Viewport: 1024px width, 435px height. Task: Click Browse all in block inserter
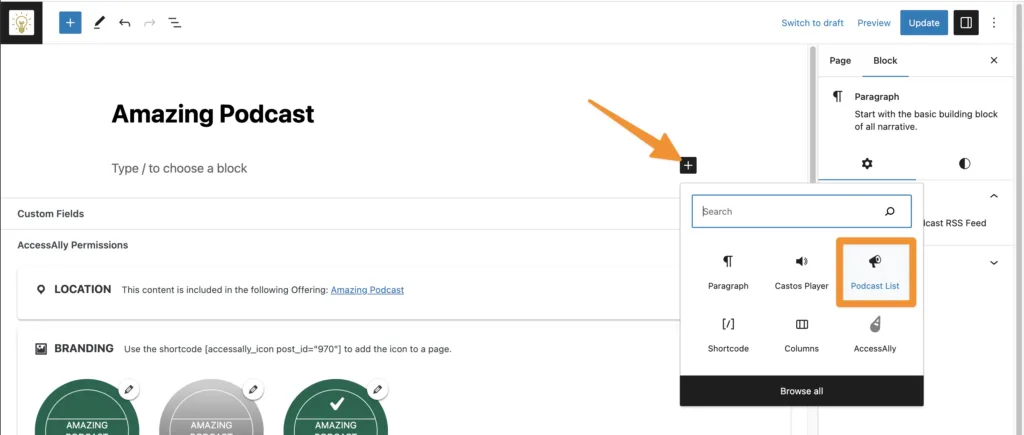pyautogui.click(x=801, y=391)
